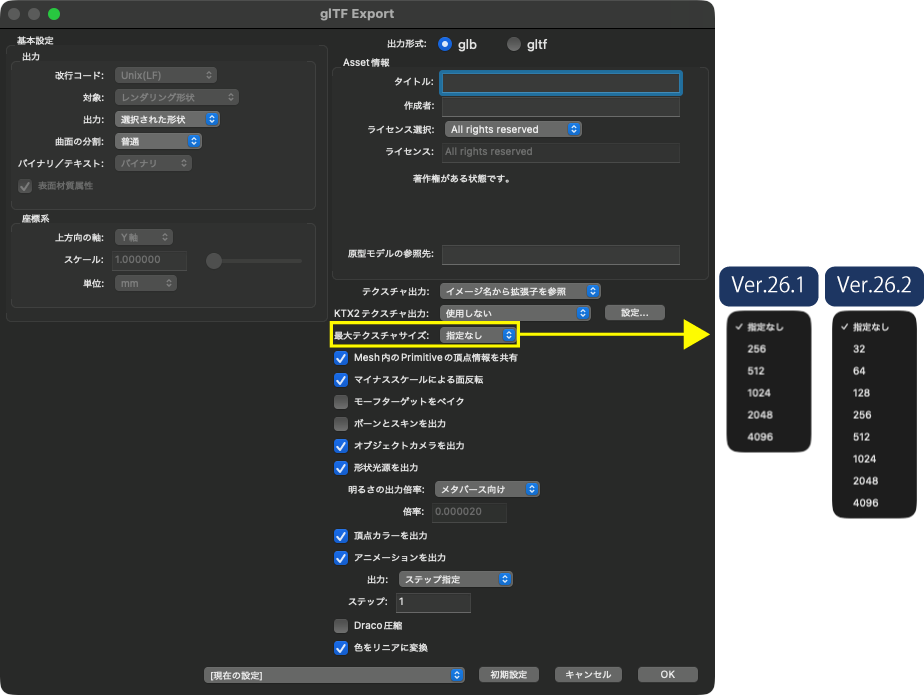
Task: Click the 設定... button beside KTX2 output
Action: coord(635,313)
